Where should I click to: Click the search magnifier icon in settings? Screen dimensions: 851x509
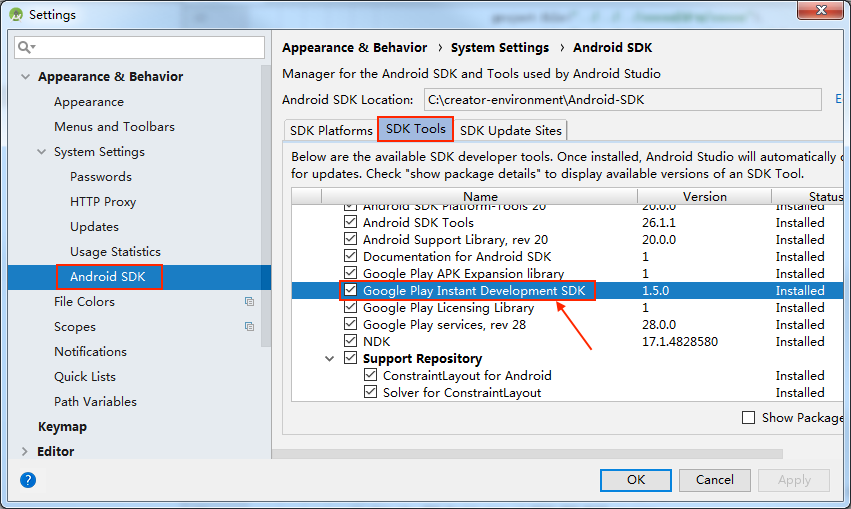coord(26,47)
